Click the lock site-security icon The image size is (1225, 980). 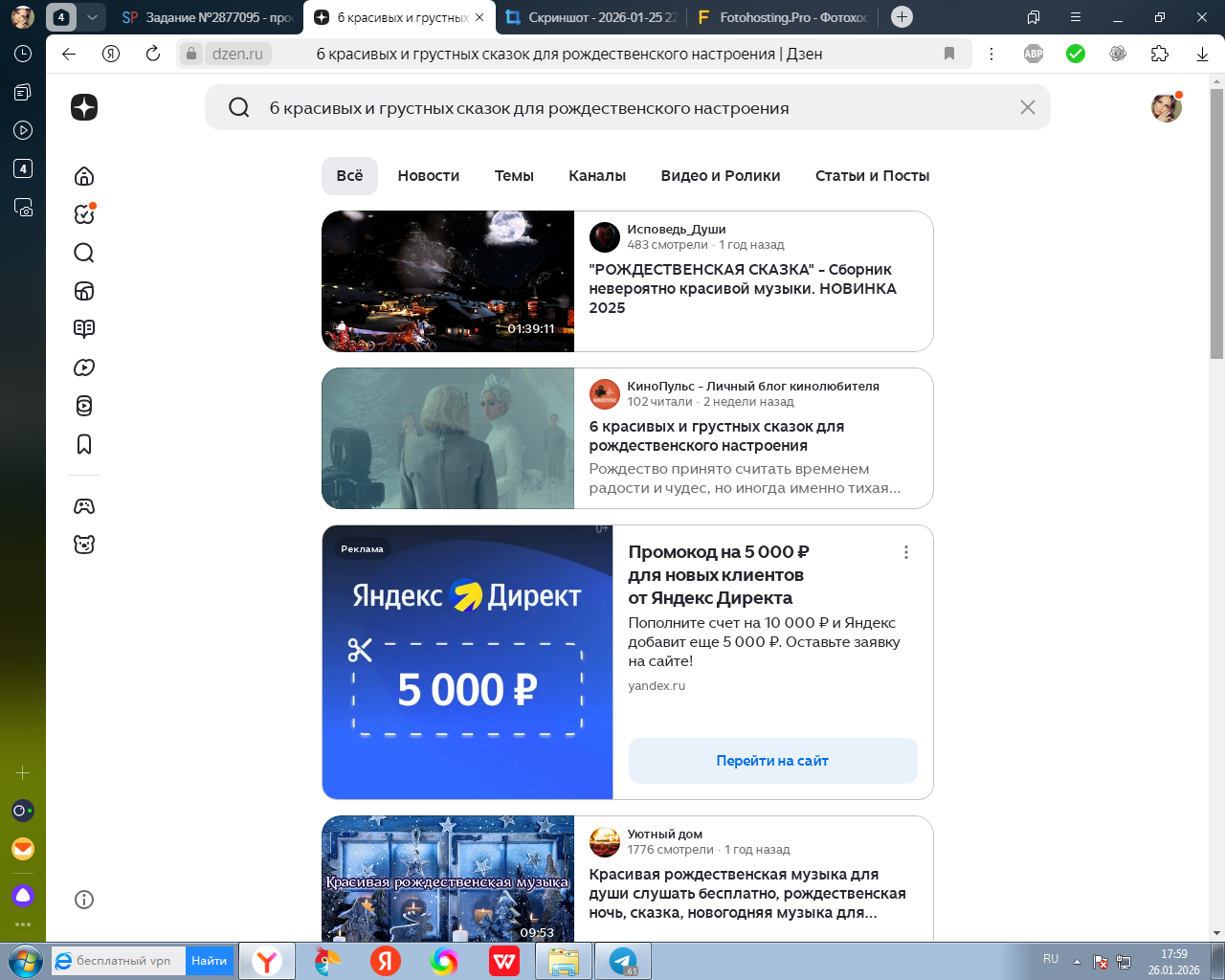pyautogui.click(x=191, y=54)
